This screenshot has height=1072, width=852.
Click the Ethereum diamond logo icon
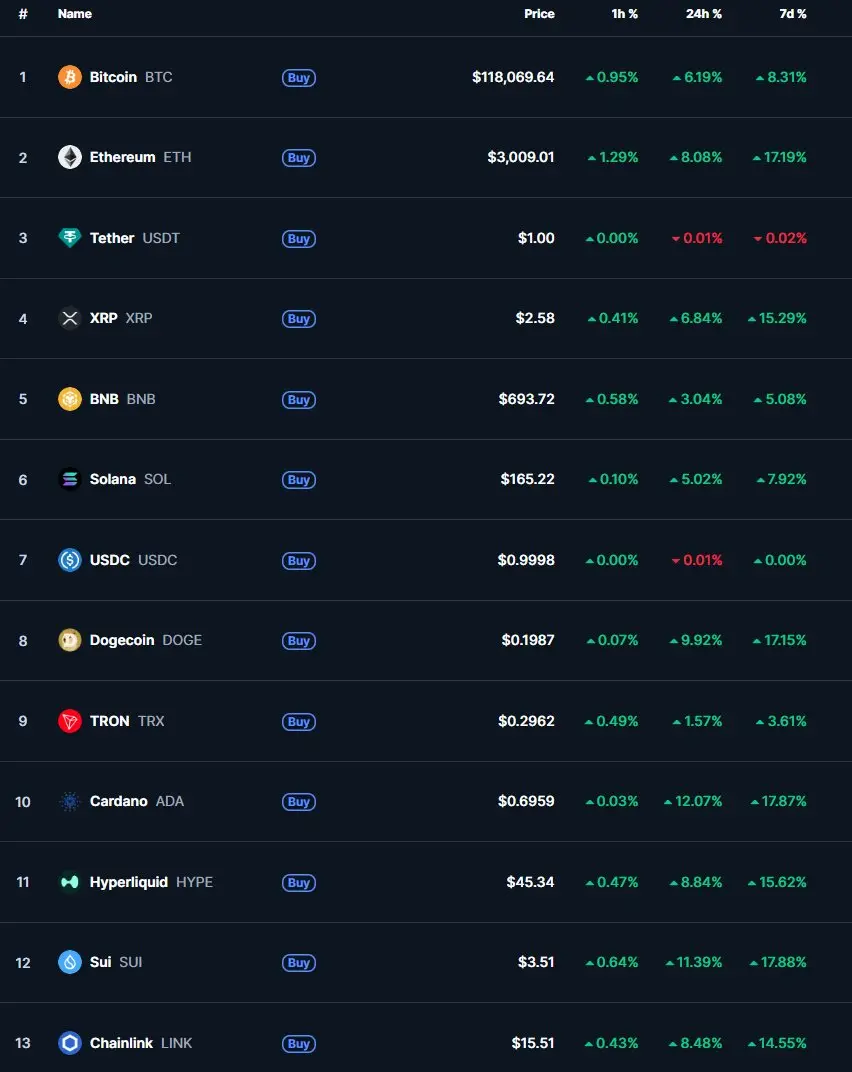click(70, 157)
